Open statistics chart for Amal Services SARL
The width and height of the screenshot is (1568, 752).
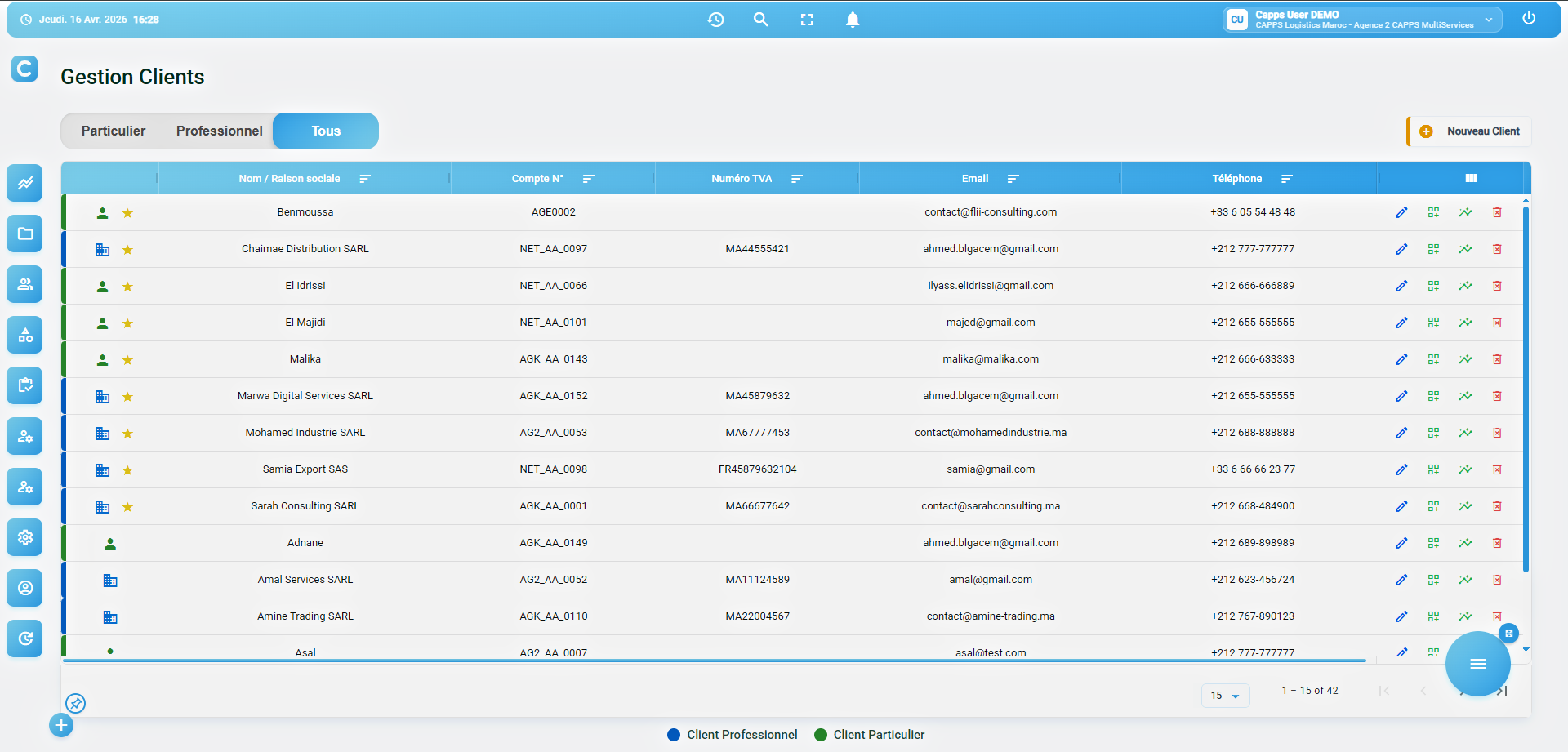[1465, 580]
